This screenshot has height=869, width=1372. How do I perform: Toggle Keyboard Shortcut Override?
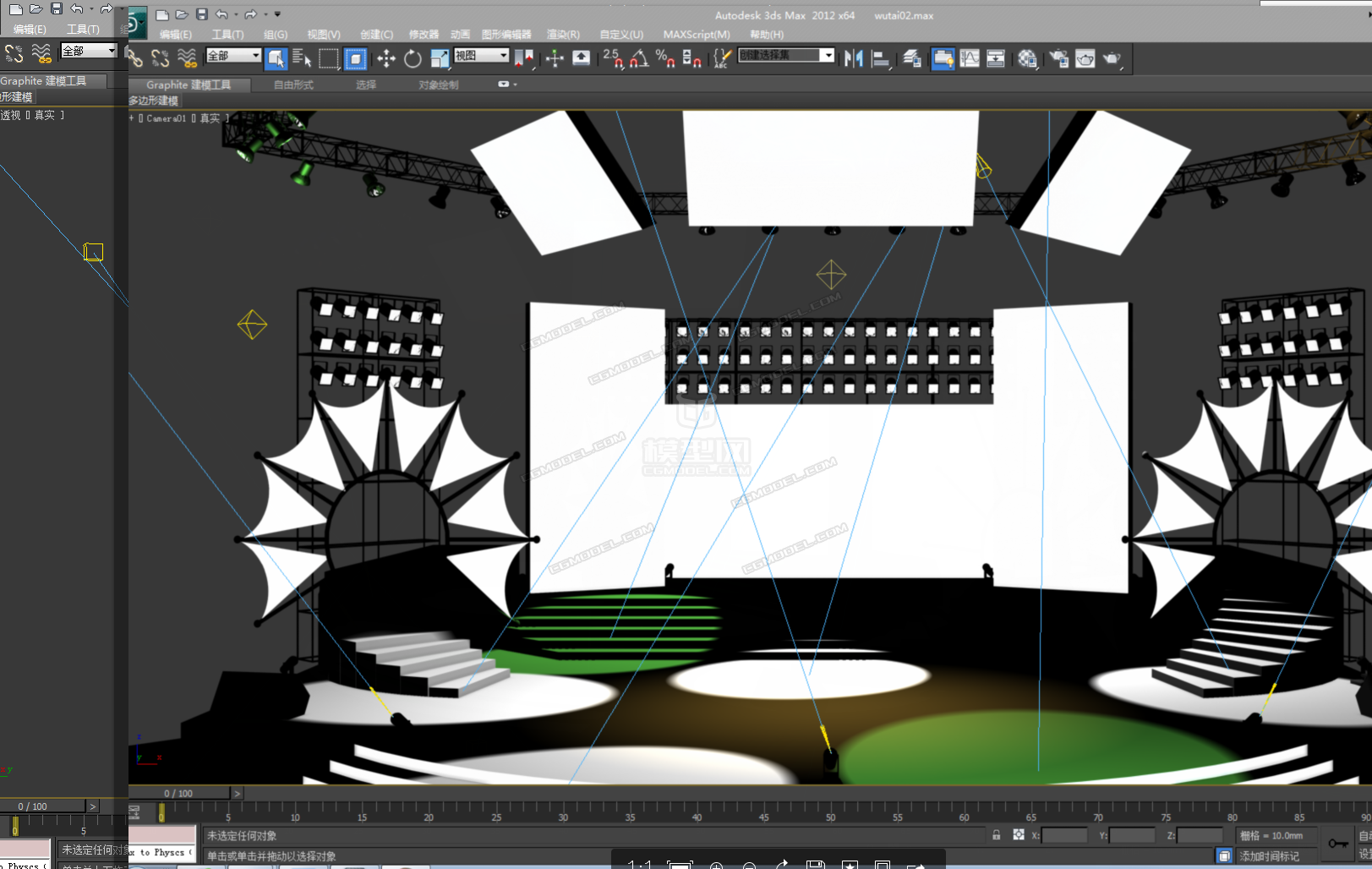point(582,58)
